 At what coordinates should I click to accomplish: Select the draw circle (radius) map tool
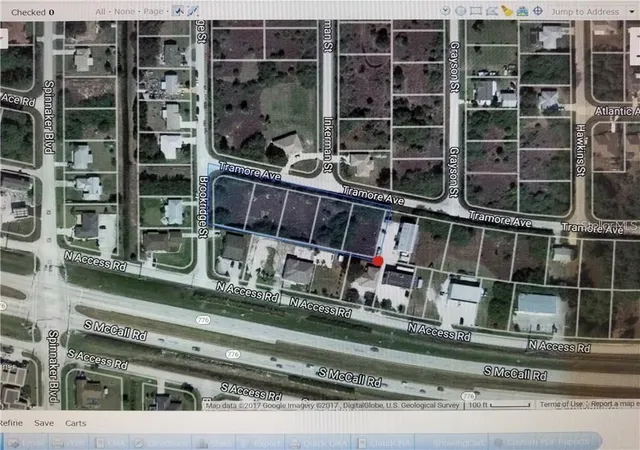tap(460, 11)
